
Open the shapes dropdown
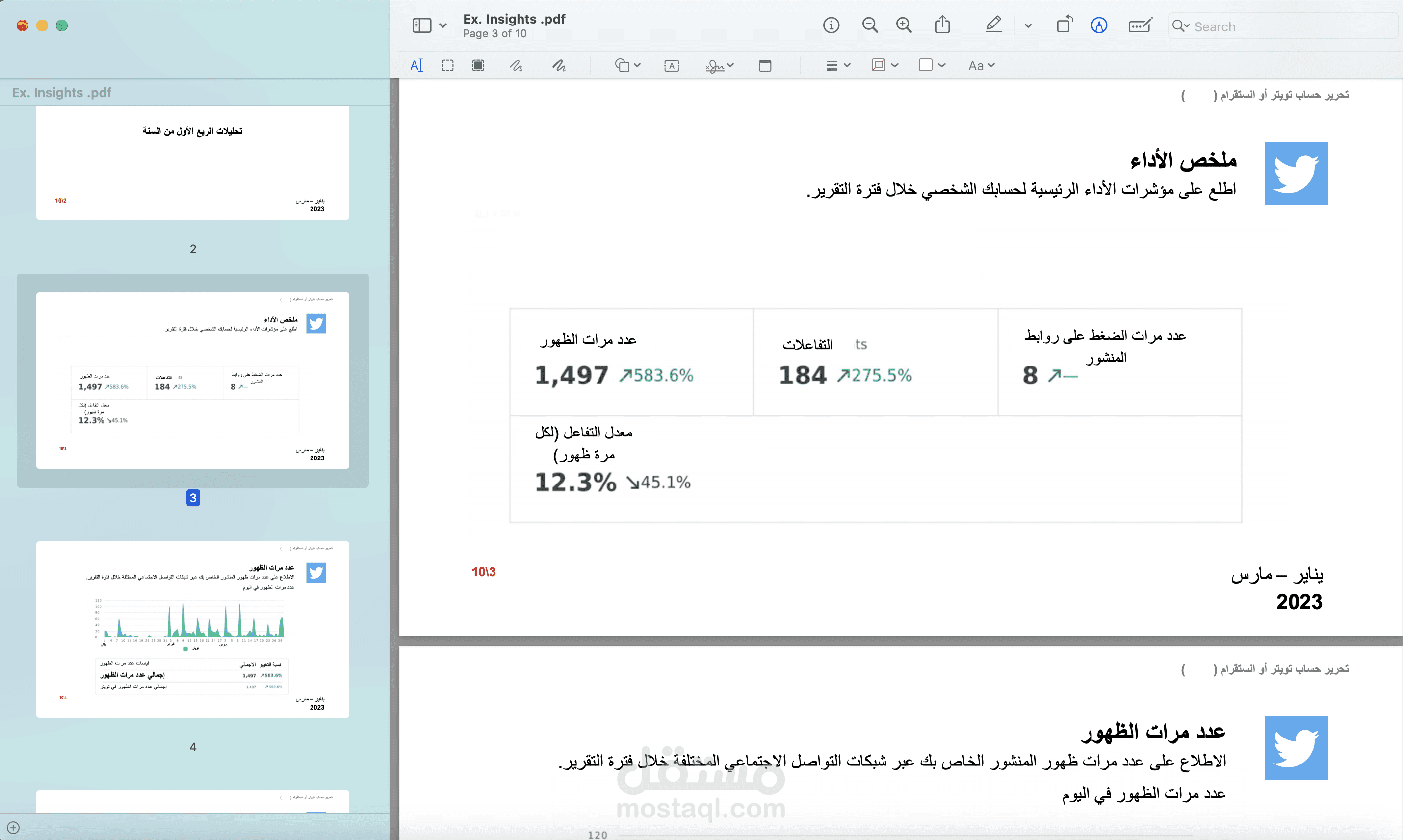click(627, 65)
